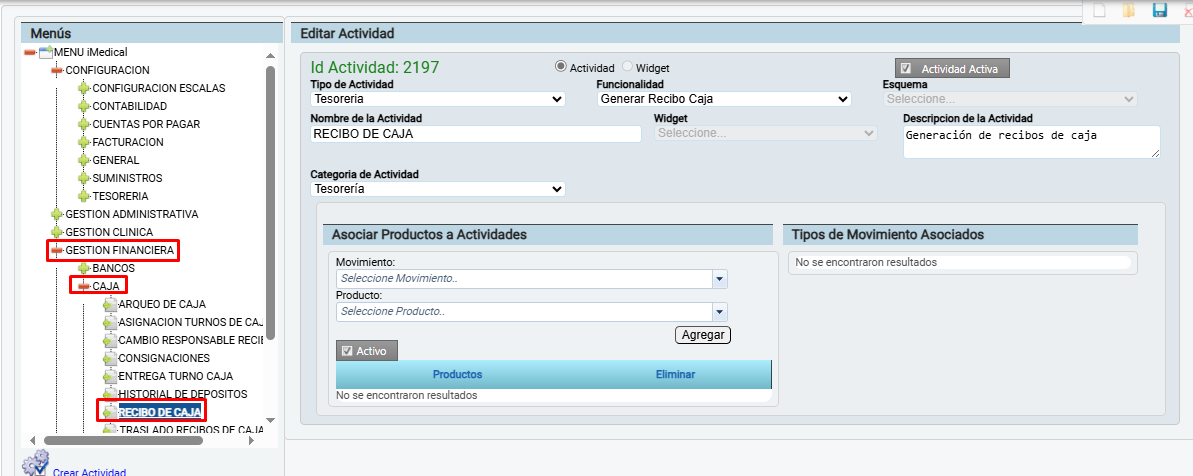Click the red X delete icon
The image size is (1193, 476).
pos(1185,11)
